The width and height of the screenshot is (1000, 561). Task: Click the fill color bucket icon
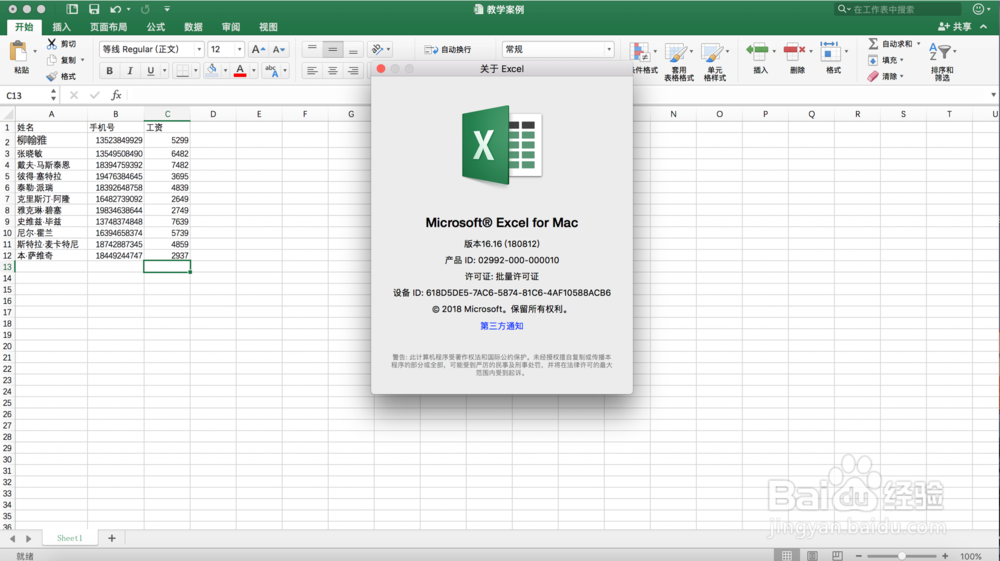coord(212,70)
